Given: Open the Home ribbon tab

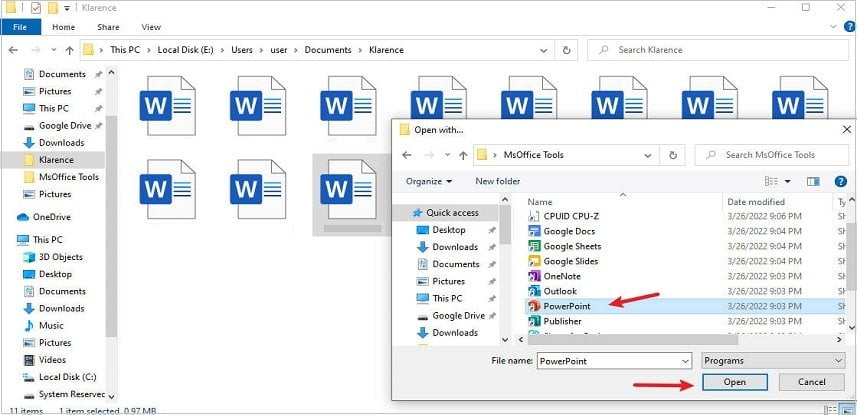Looking at the screenshot, I should 63,27.
